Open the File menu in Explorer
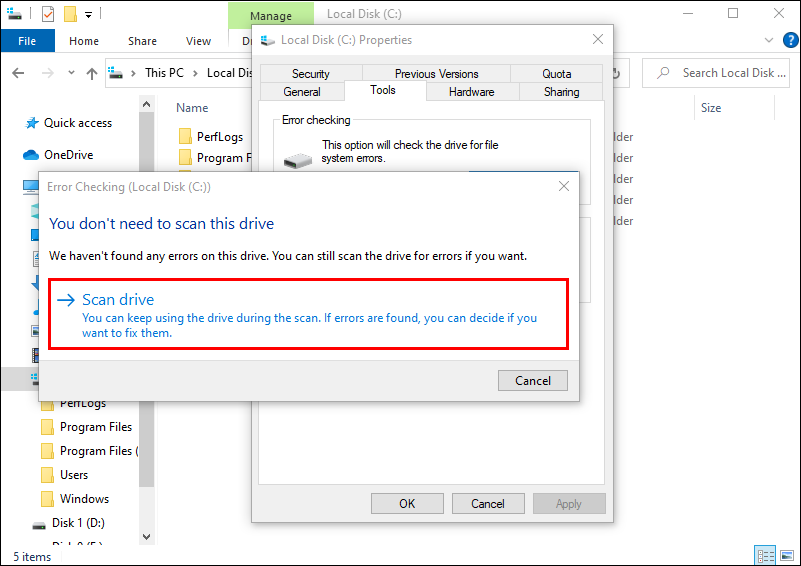Screen dimensions: 801x566 (27, 41)
